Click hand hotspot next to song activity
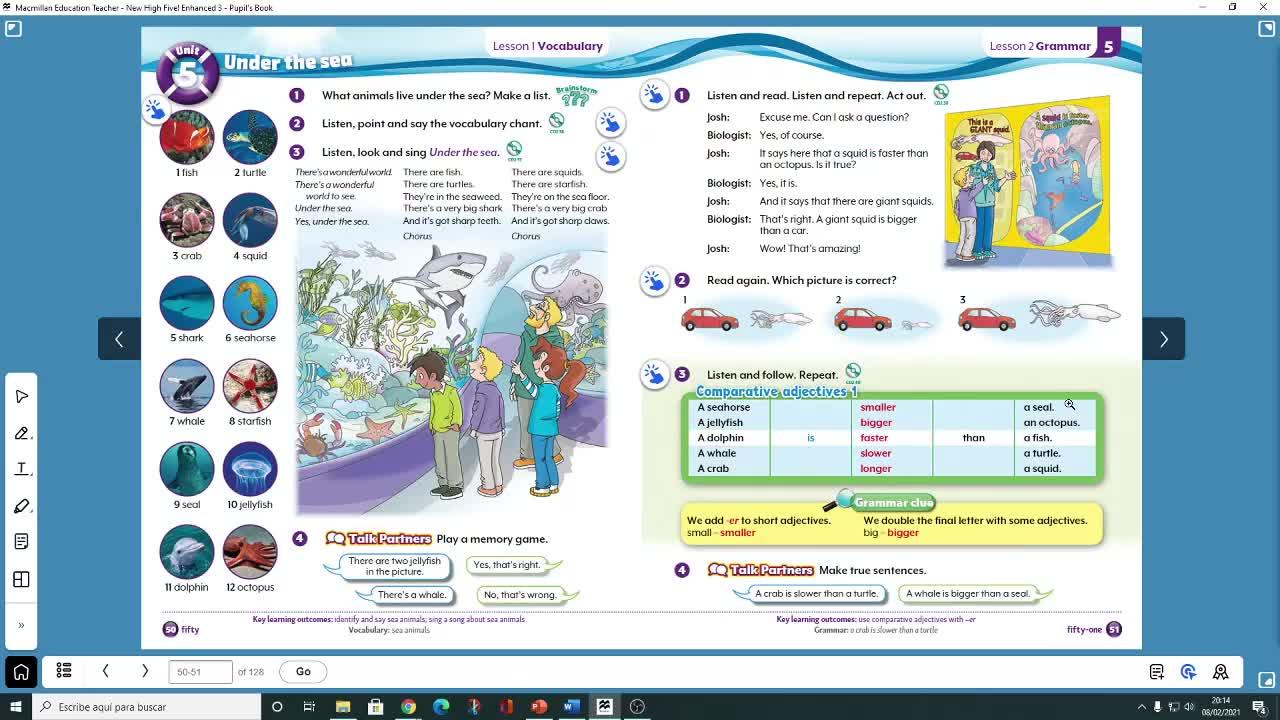Image resolution: width=1280 pixels, height=720 pixels. [610, 156]
